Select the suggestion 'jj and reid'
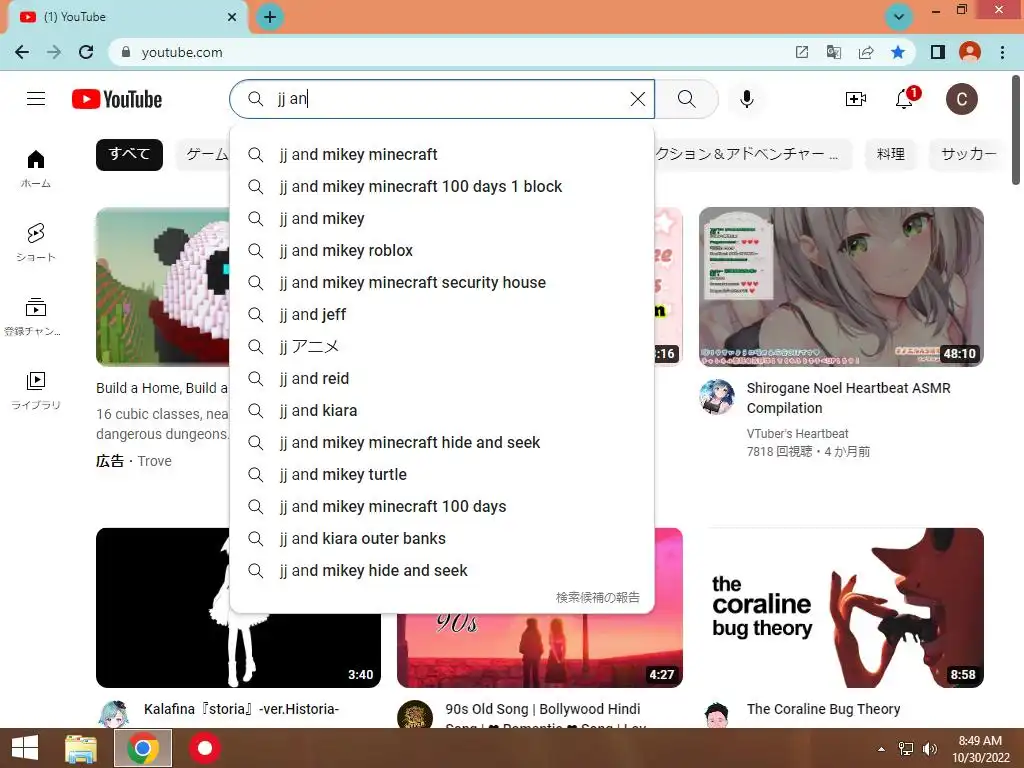1024x768 pixels. (x=442, y=378)
